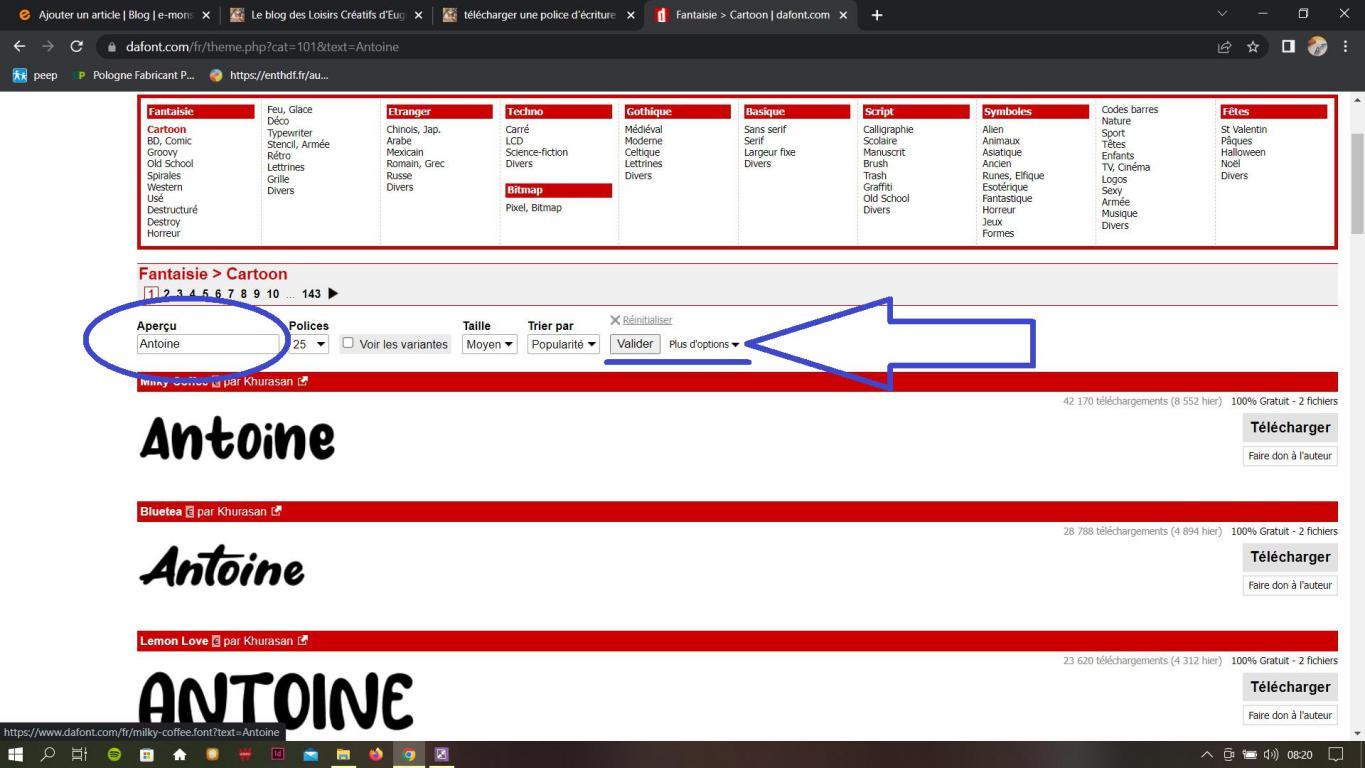This screenshot has height=768, width=1365.
Task: Open a new browser tab with plus
Action: [x=877, y=15]
